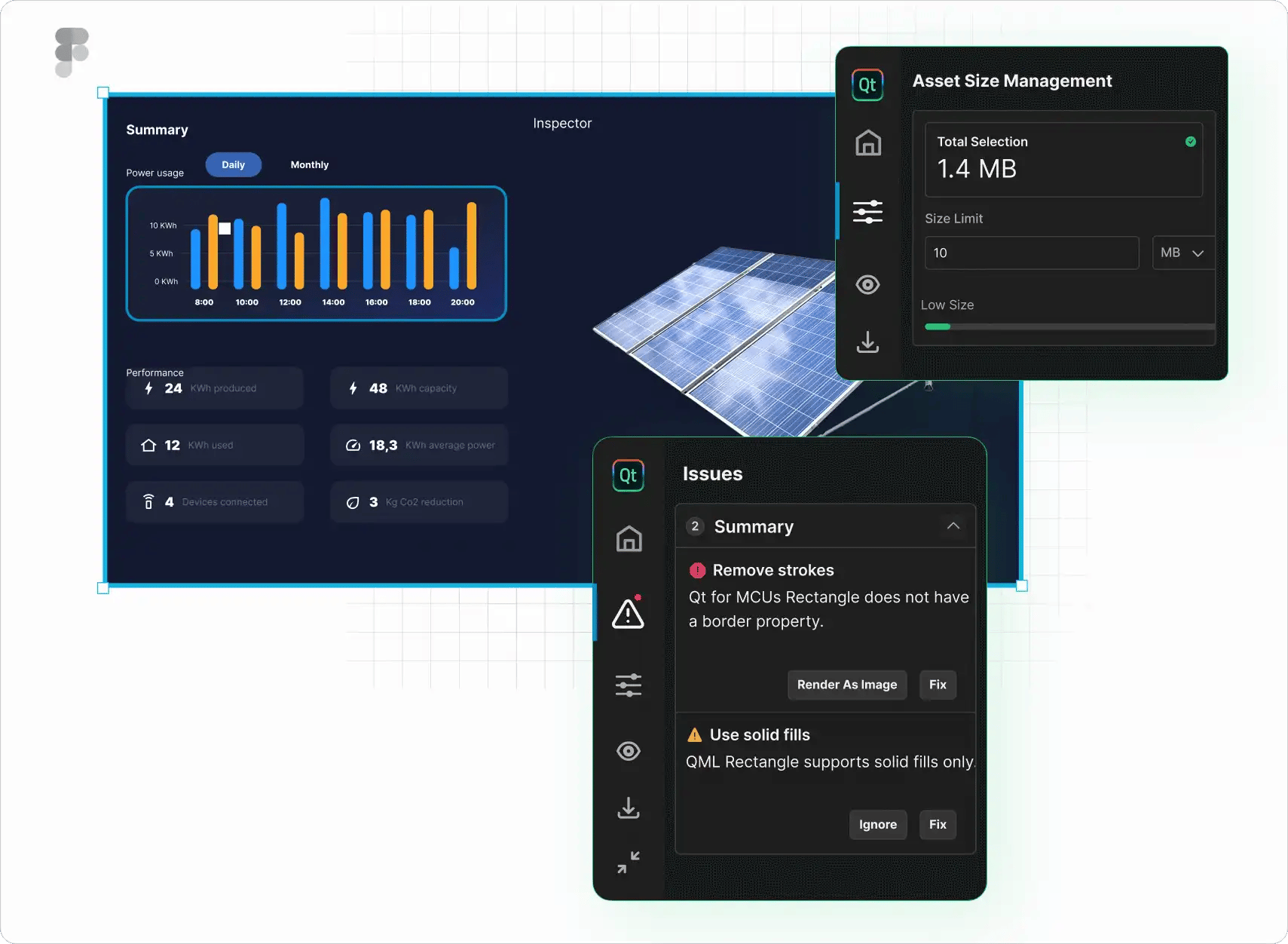
Task: Click green check mark in Total Selection
Action: (x=1191, y=141)
